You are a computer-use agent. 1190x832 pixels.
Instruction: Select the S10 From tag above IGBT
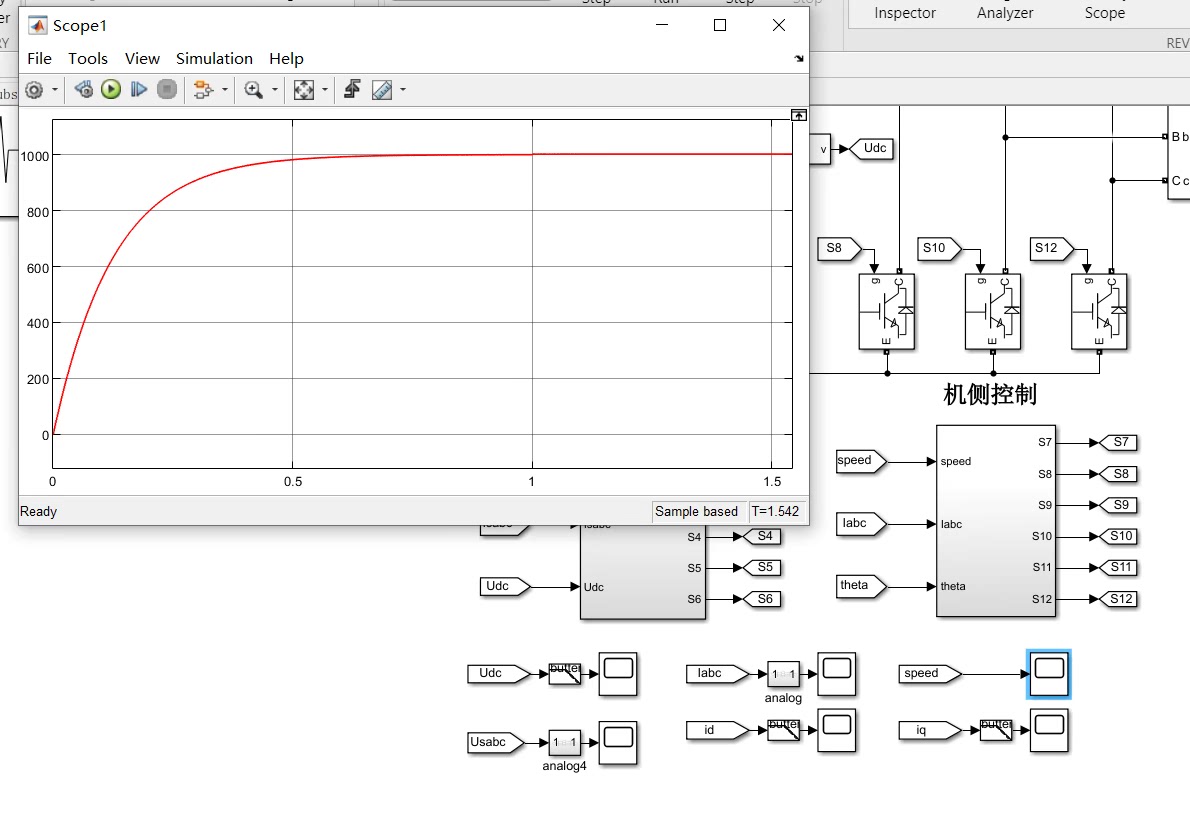939,248
